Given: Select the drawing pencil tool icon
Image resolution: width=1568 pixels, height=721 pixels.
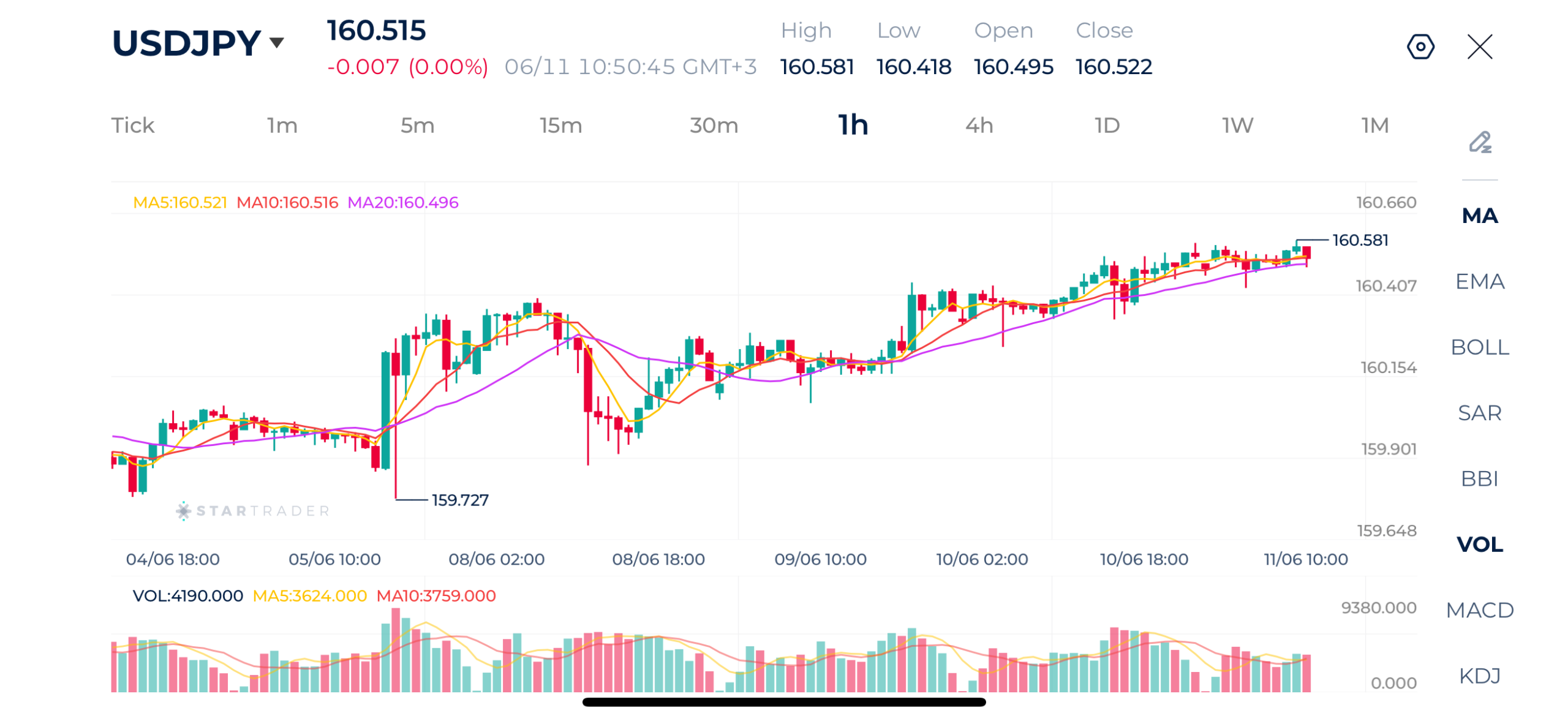Looking at the screenshot, I should point(1479,142).
